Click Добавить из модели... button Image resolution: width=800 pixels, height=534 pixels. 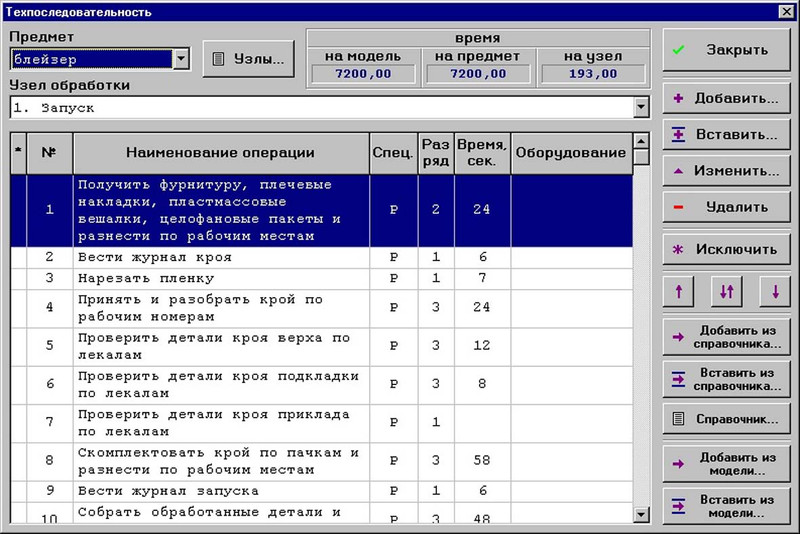pos(726,464)
